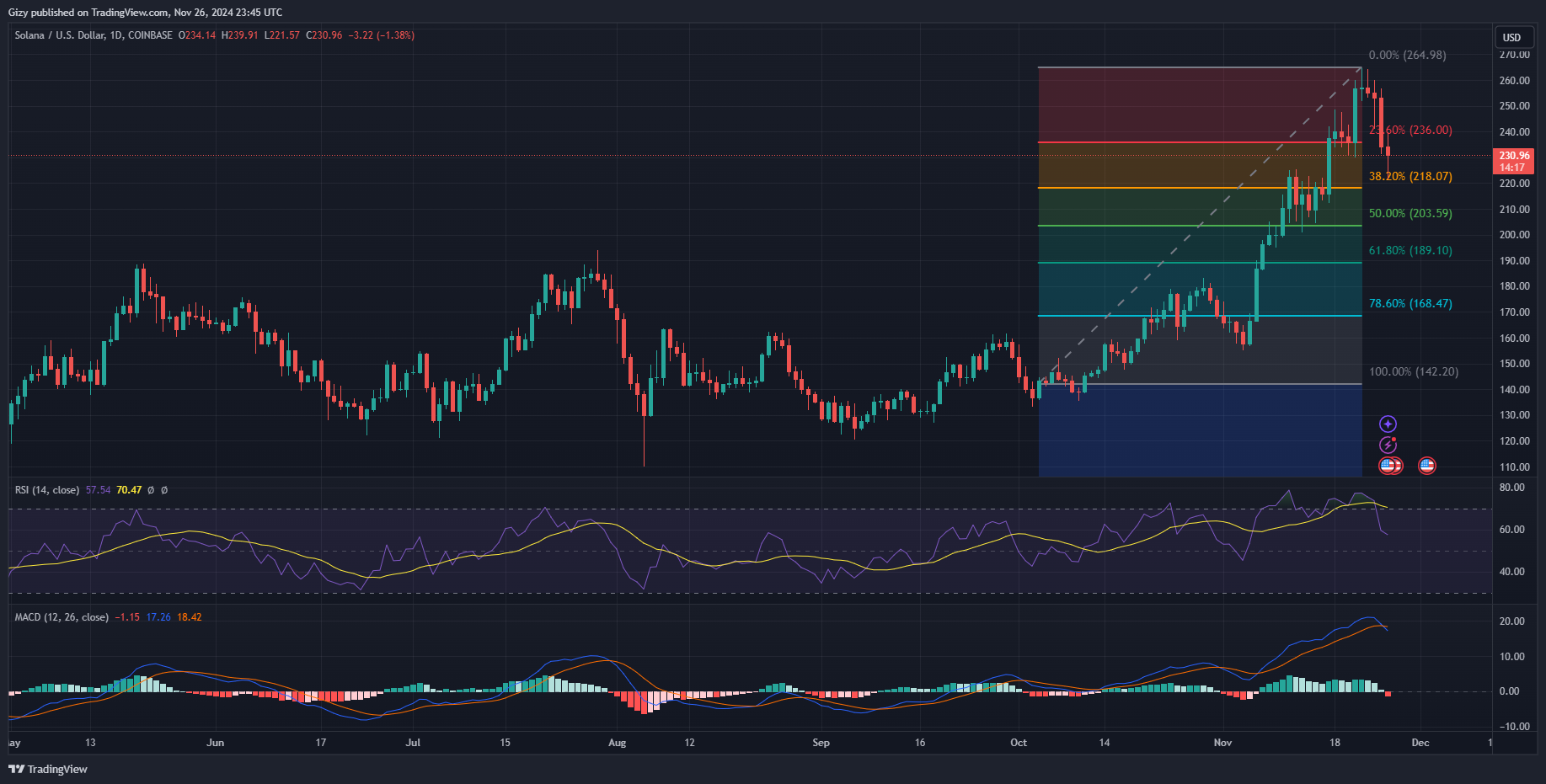Click the Fibonacci label 100.00% (142.20)
Image resolution: width=1546 pixels, height=784 pixels.
pos(1414,371)
